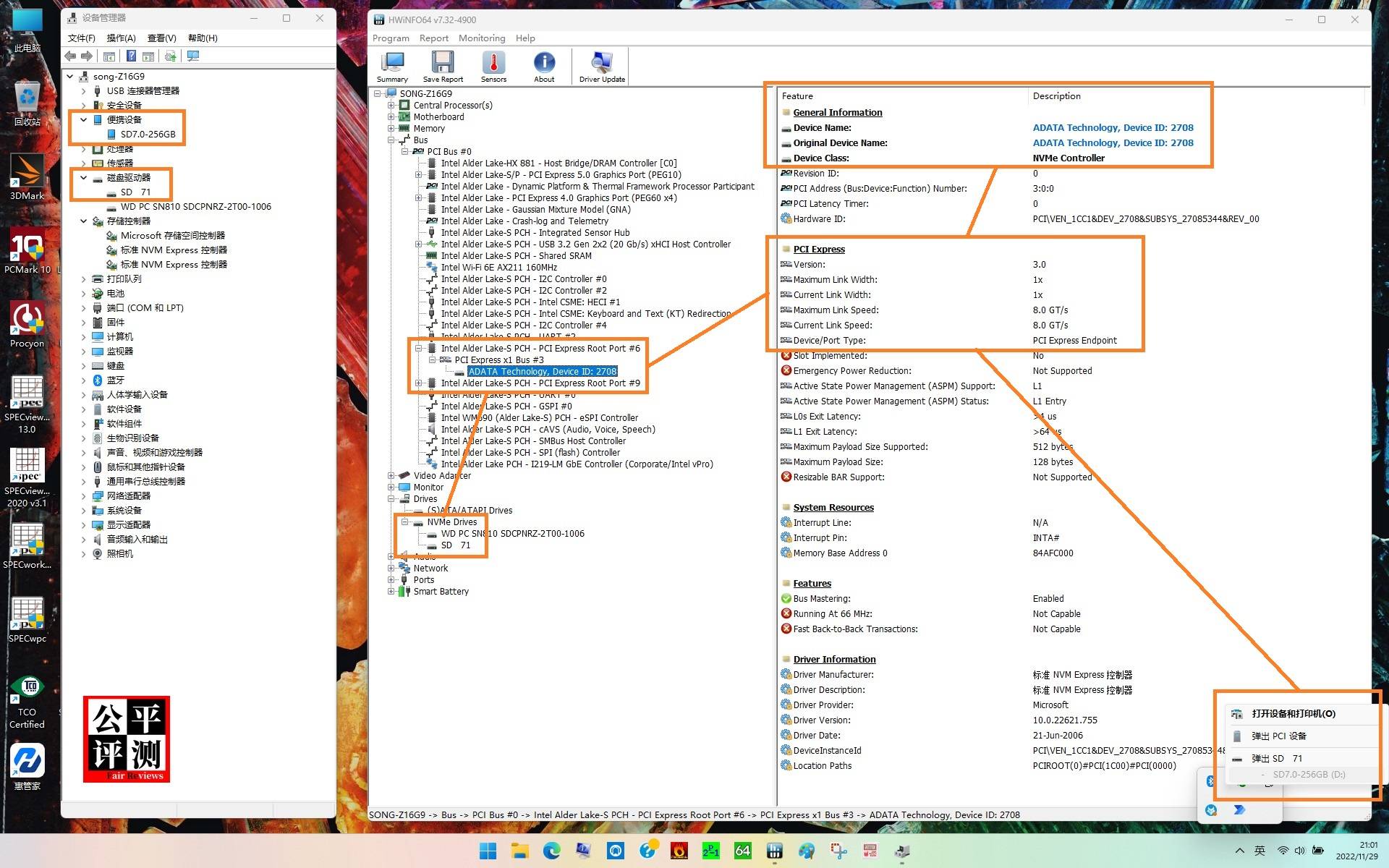Viewport: 1389px width, 868px height.
Task: Click the Windows Start button on taskbar
Action: 488,851
